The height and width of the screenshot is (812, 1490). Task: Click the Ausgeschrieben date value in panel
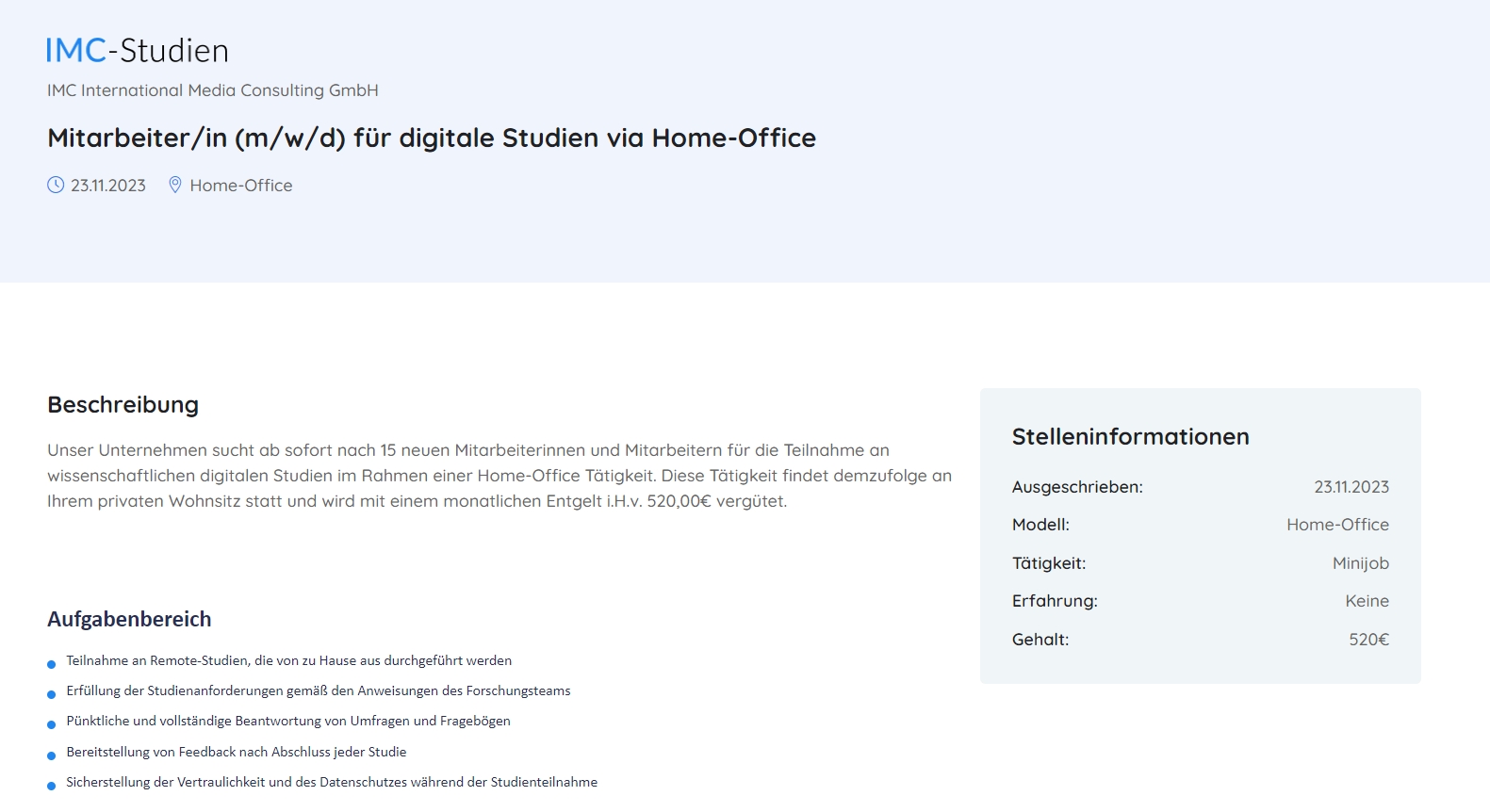pos(1351,487)
